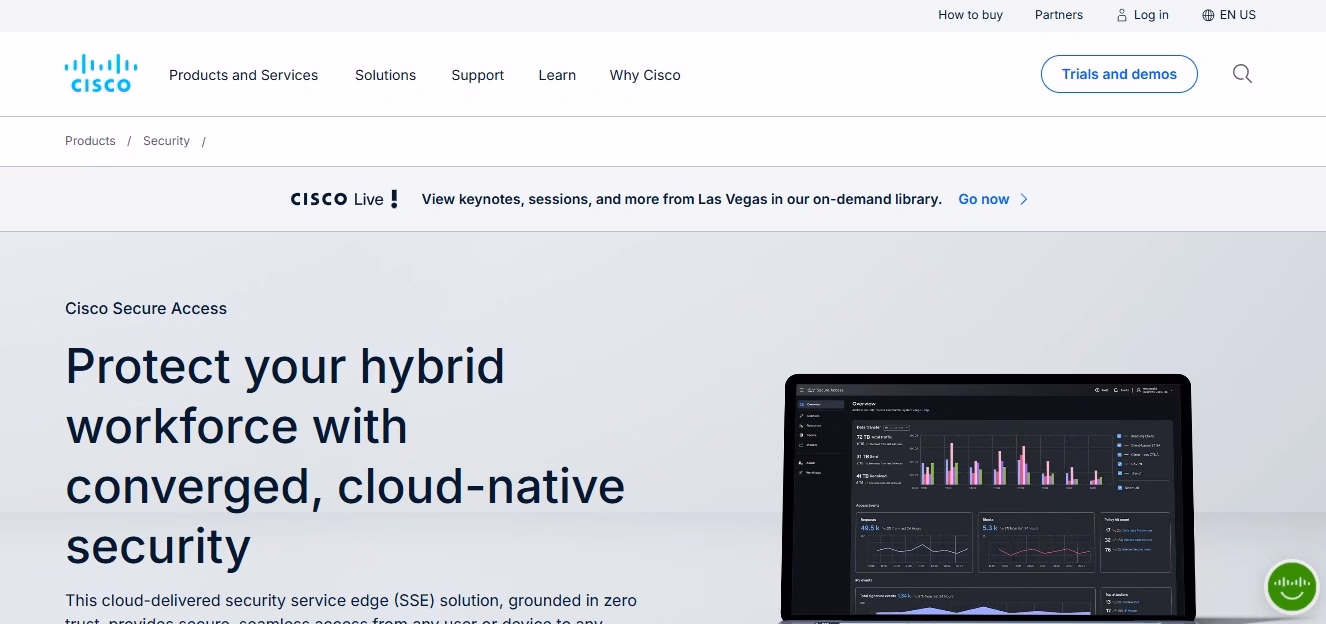This screenshot has height=624, width=1326.
Task: Click the Cisco Secure Access heading text
Action: pos(146,308)
